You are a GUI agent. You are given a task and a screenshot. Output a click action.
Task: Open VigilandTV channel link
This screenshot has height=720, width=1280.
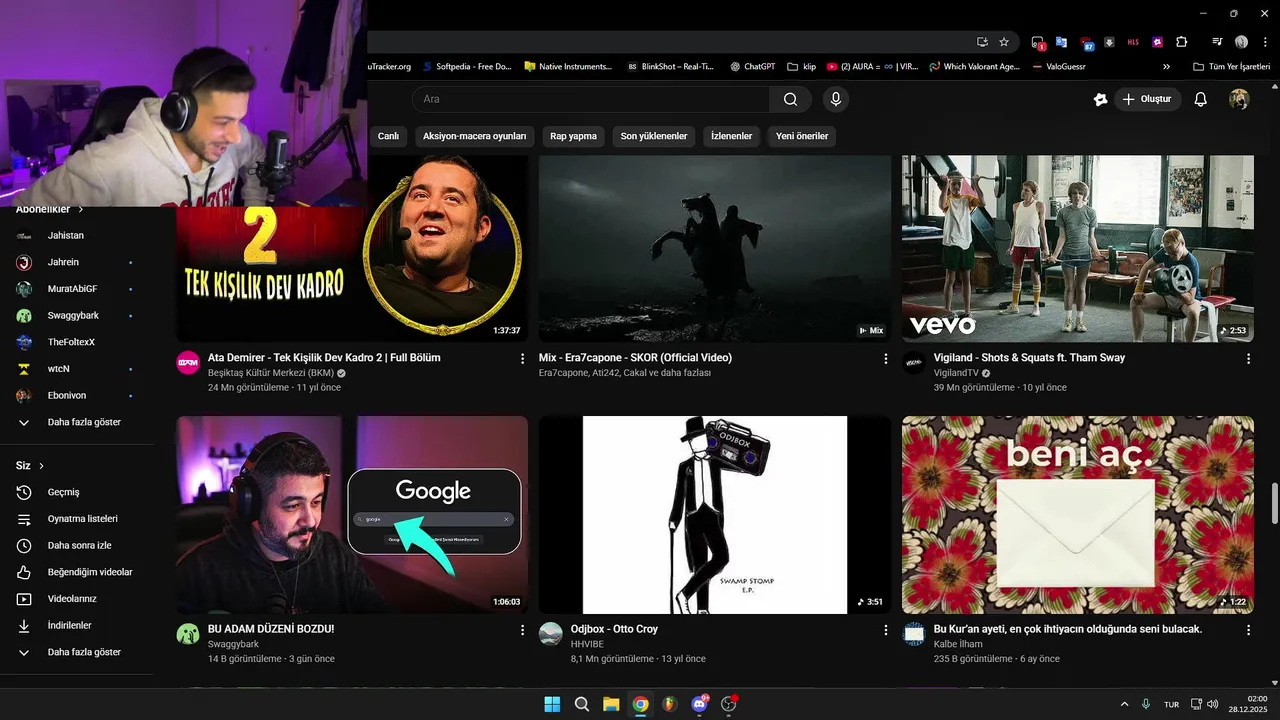[x=956, y=373]
